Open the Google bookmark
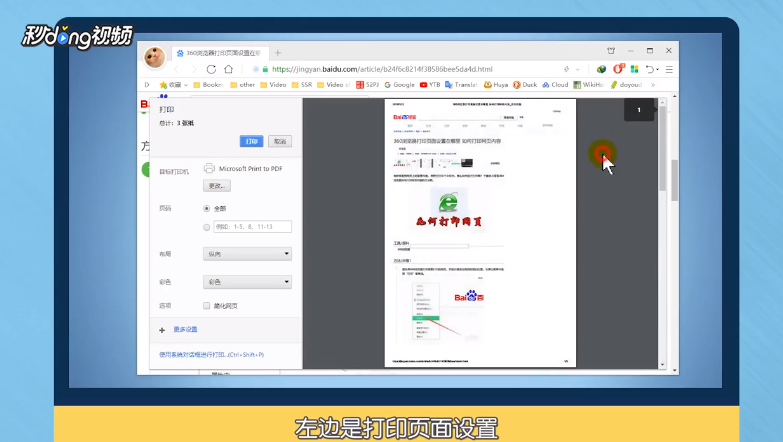The height and width of the screenshot is (442, 783). tap(399, 85)
